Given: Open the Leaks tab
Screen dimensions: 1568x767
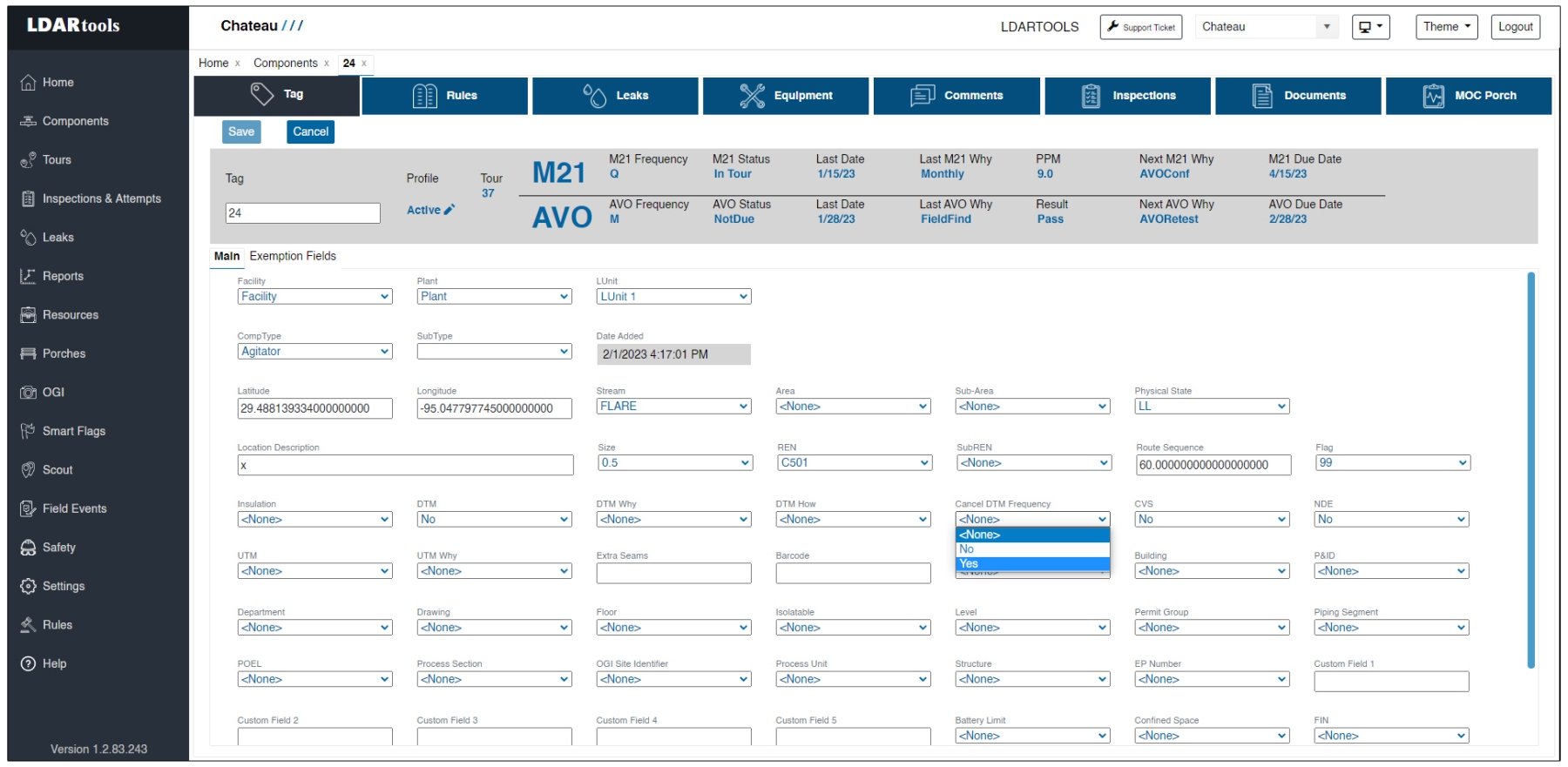Looking at the screenshot, I should click(x=615, y=96).
